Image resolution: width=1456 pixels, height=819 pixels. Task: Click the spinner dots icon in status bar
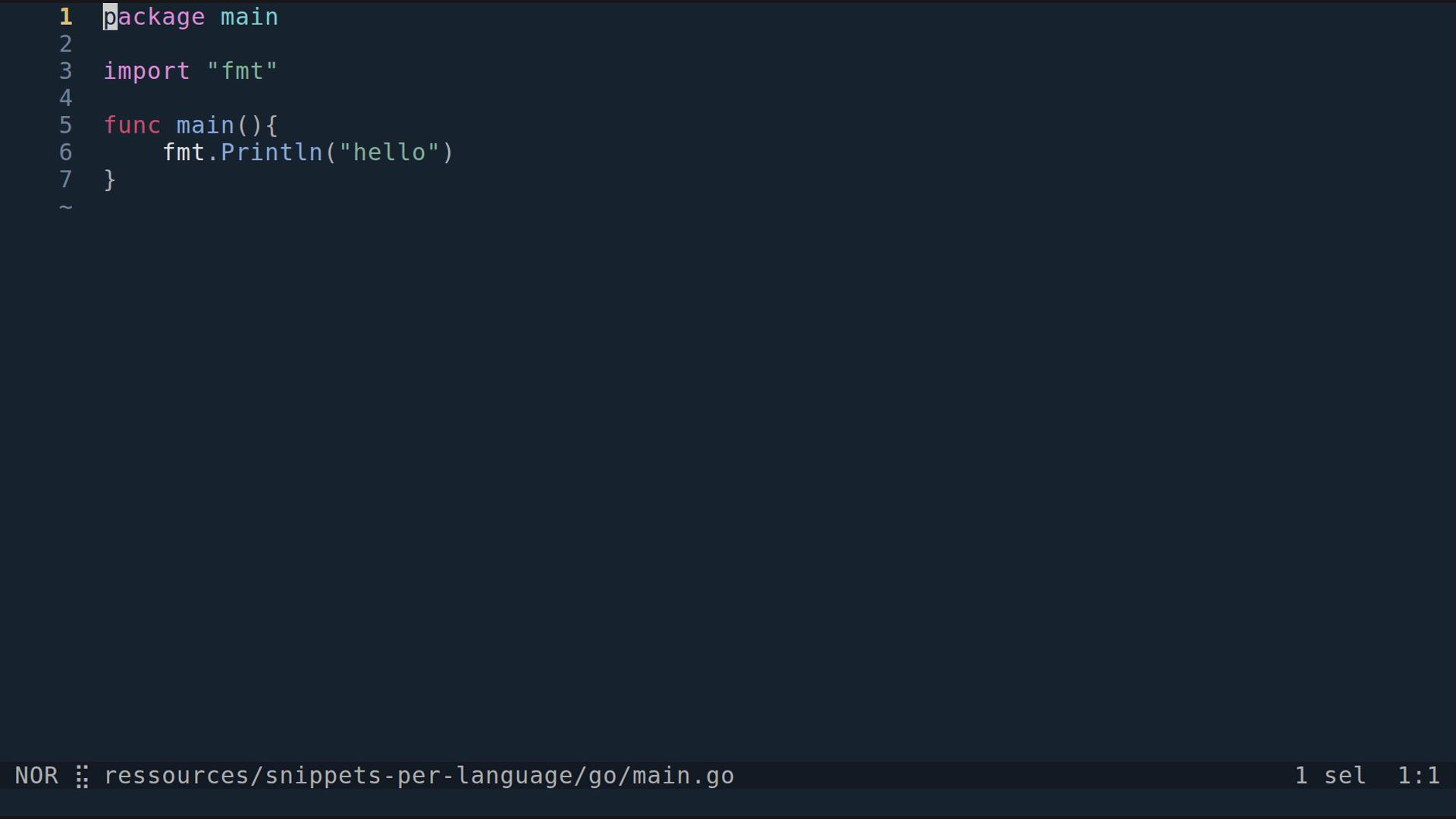(82, 777)
